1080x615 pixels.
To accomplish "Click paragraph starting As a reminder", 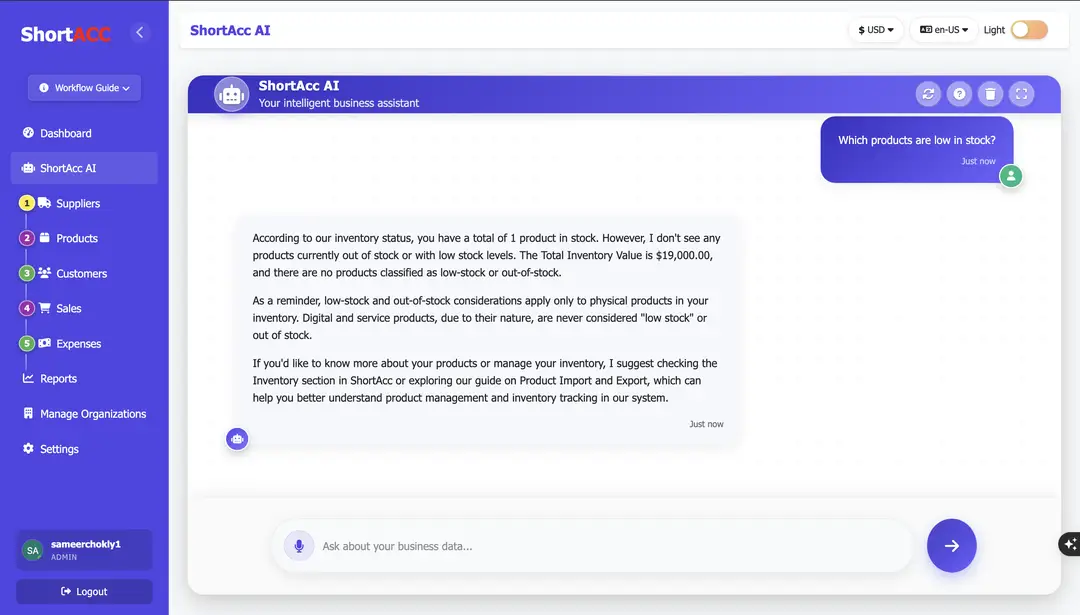I will [x=480, y=318].
